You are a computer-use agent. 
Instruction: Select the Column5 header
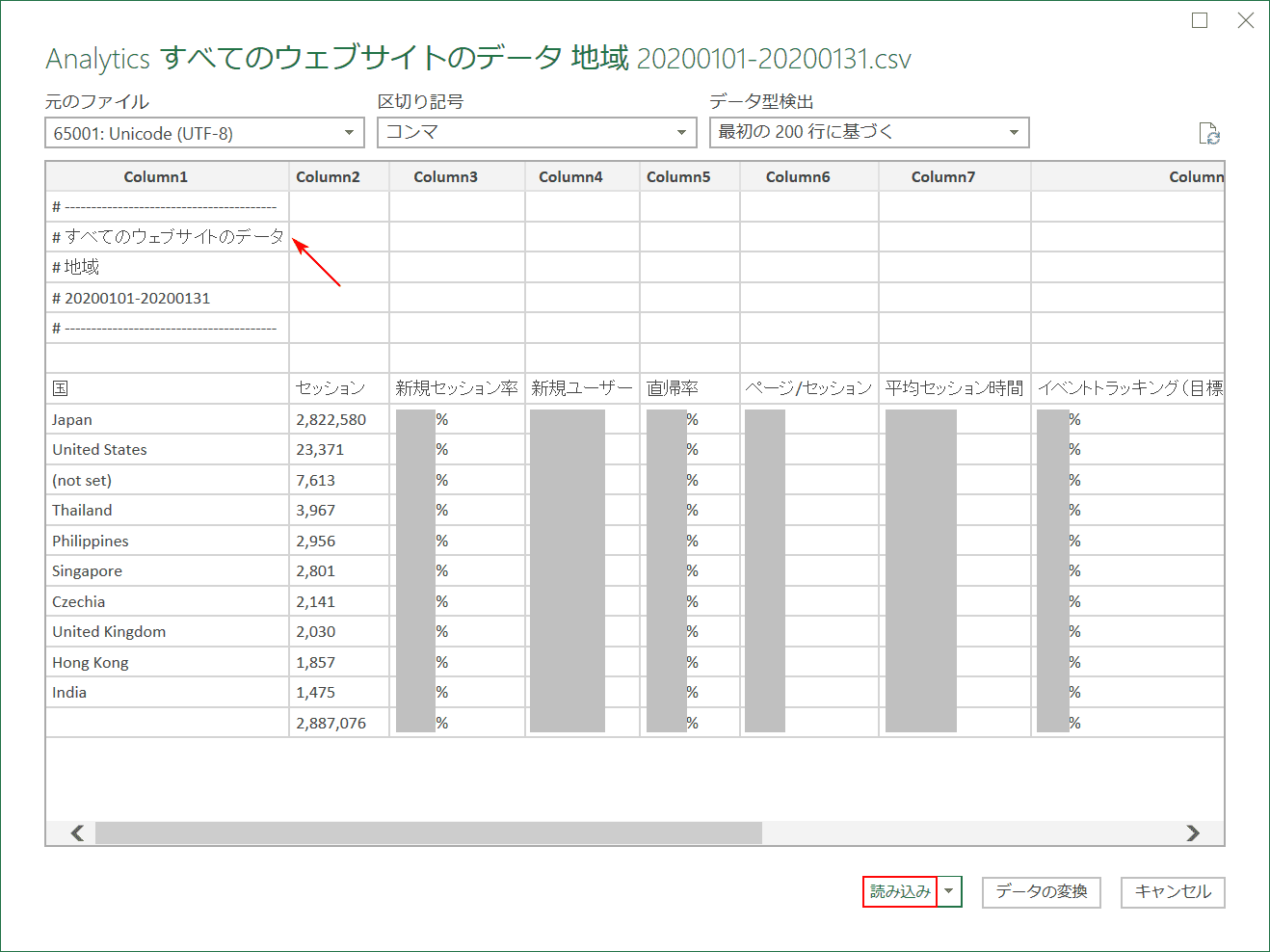690,176
